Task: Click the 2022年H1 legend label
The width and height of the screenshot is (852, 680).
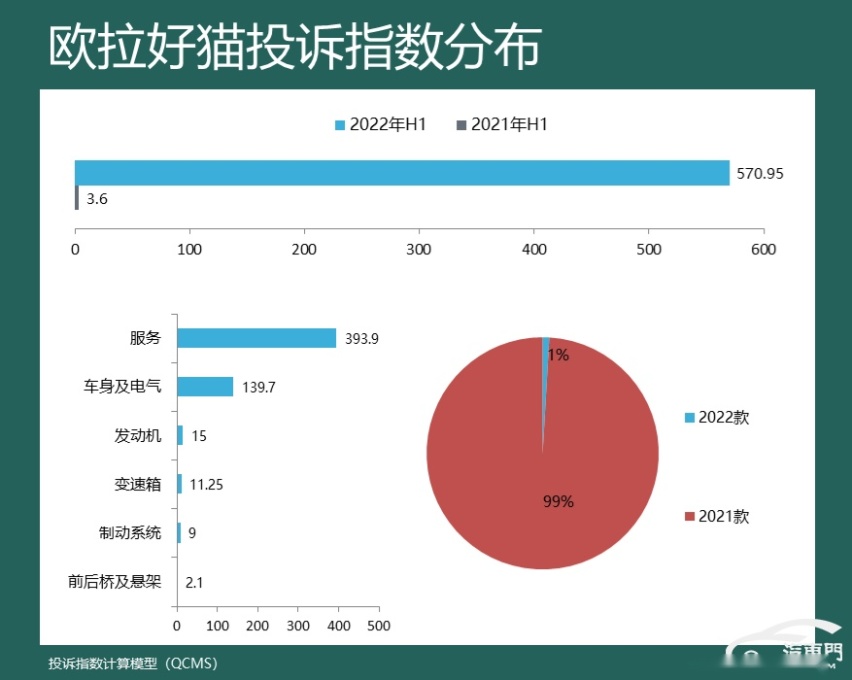Action: (387, 124)
